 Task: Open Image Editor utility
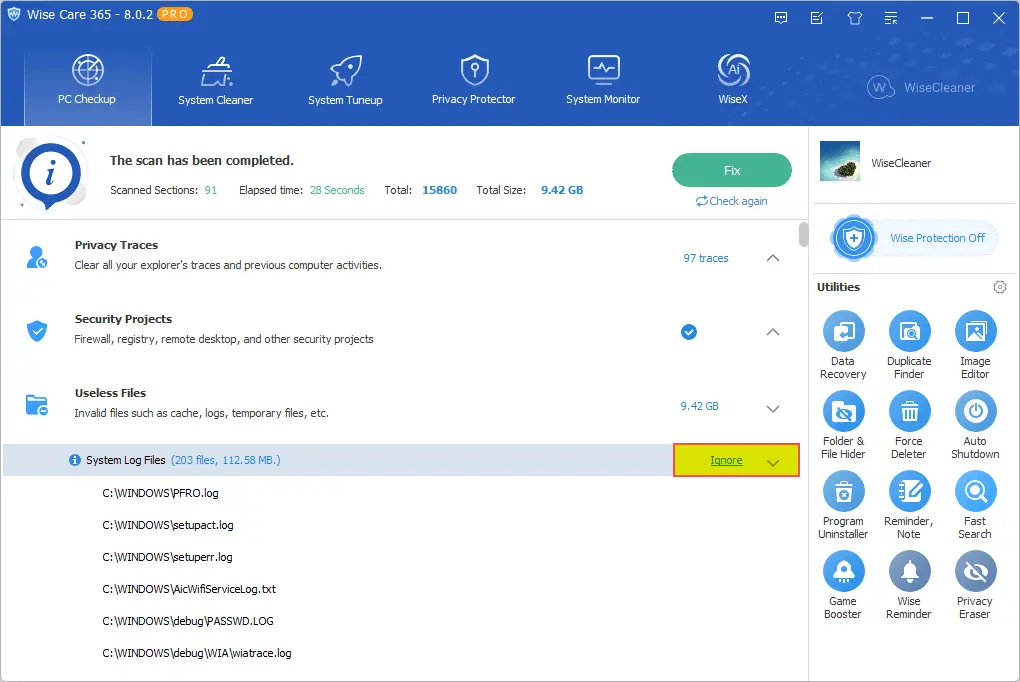tap(975, 346)
